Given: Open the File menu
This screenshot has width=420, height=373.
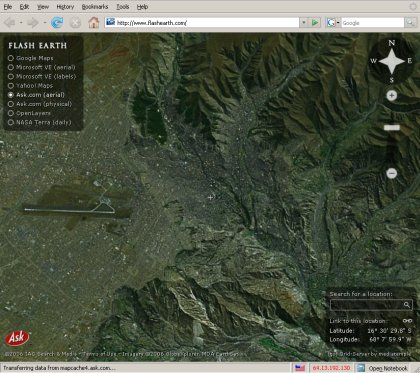Looking at the screenshot, I should pos(8,7).
